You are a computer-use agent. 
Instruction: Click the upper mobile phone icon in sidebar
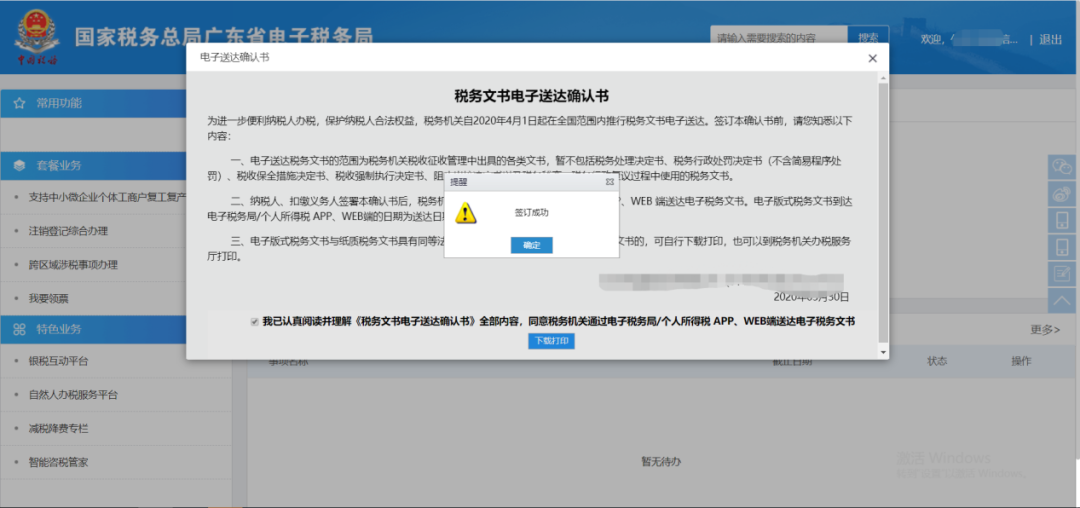pyautogui.click(x=1062, y=220)
